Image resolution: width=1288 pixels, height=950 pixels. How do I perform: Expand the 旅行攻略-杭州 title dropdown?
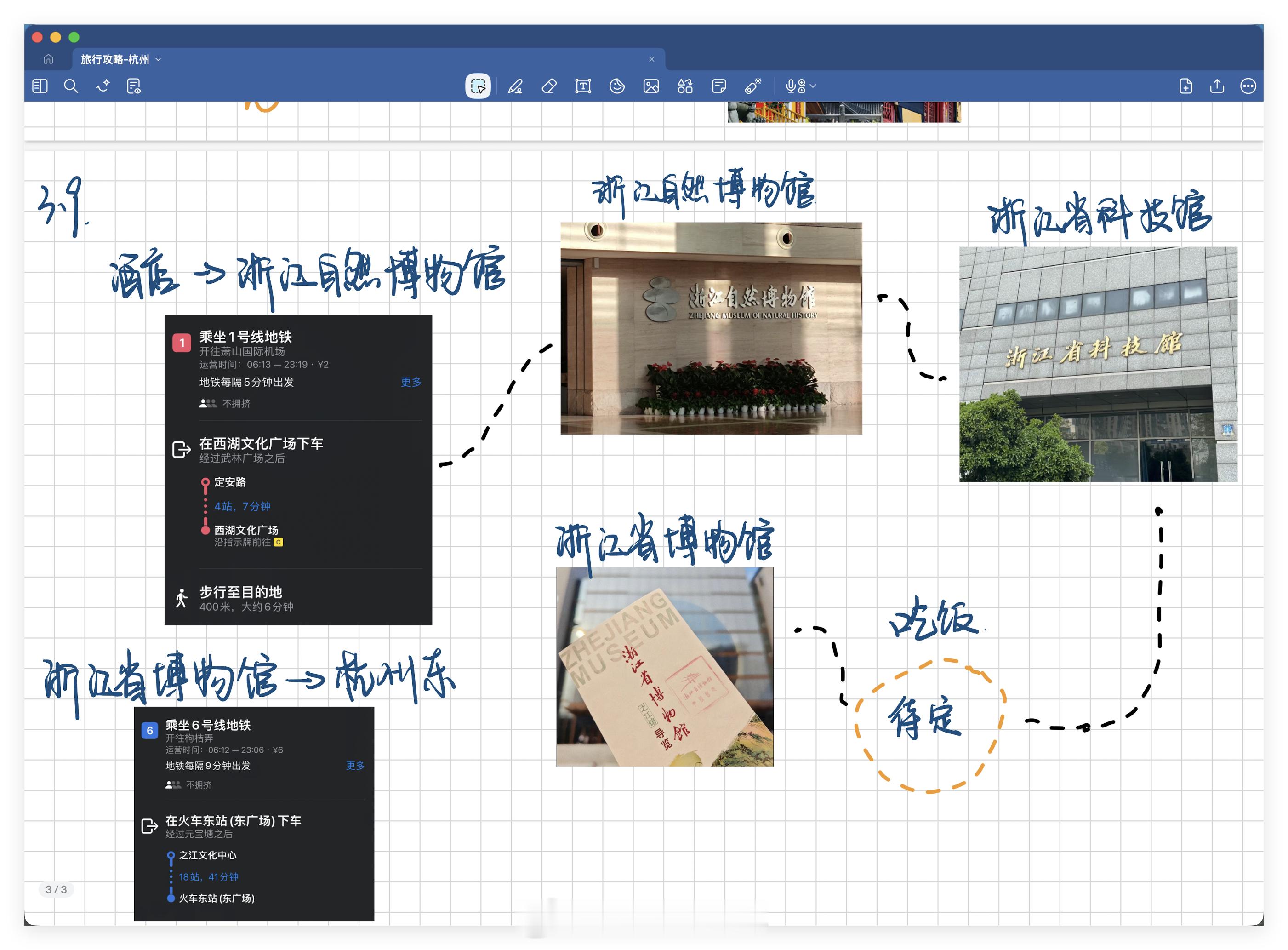click(158, 59)
